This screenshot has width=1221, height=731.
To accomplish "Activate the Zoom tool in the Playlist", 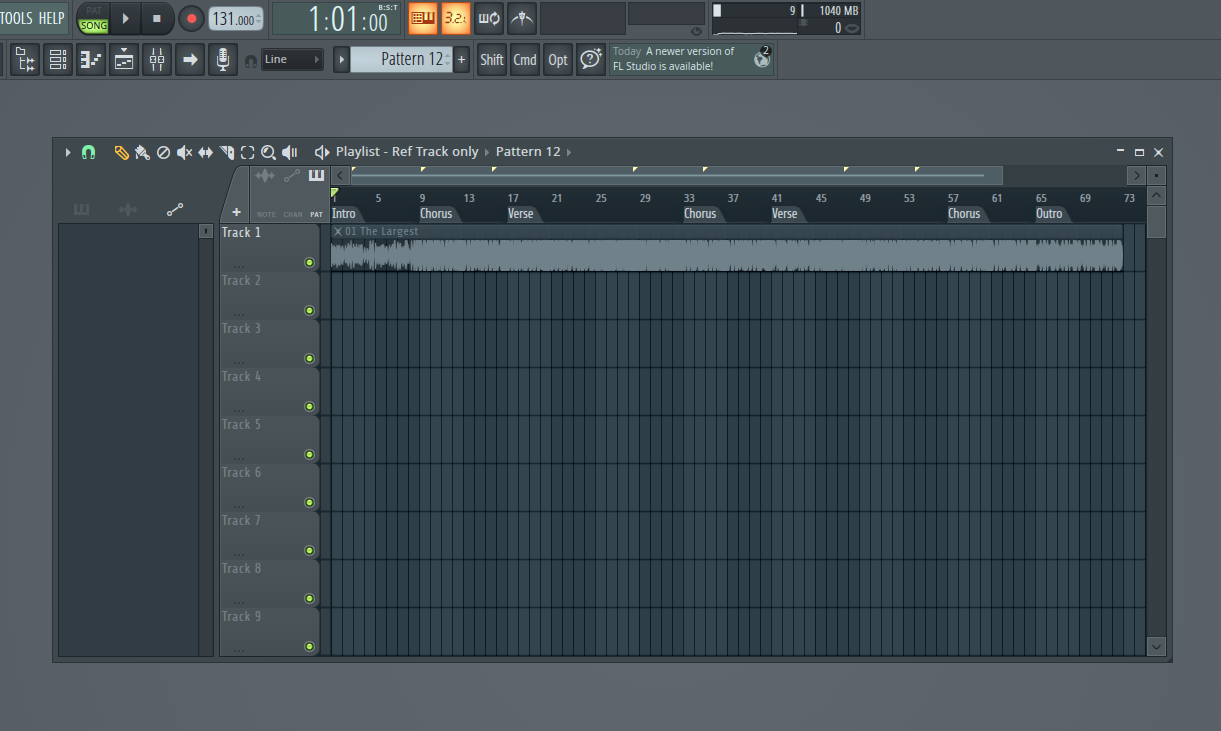I will 268,152.
